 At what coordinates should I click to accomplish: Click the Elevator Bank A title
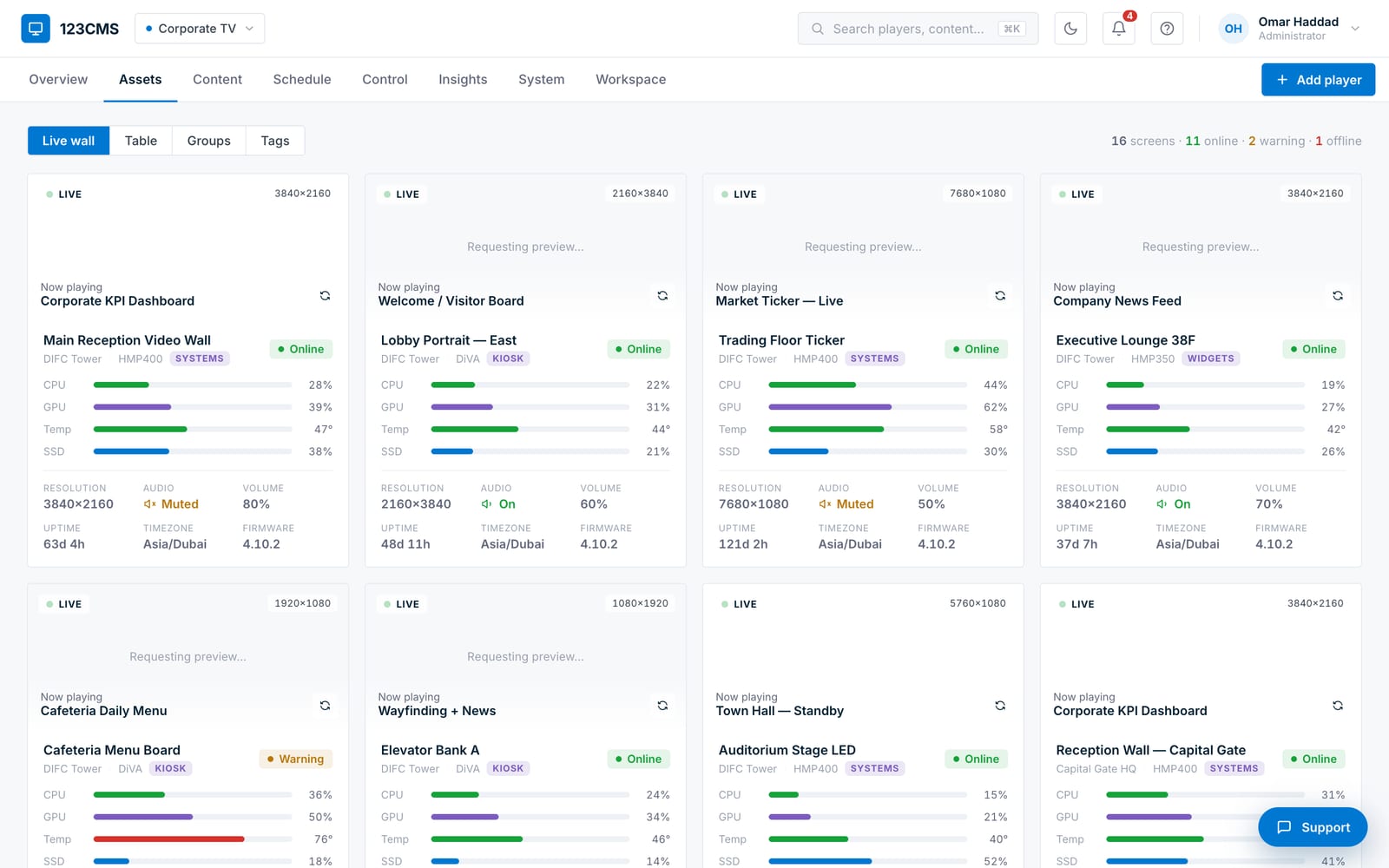(x=430, y=750)
